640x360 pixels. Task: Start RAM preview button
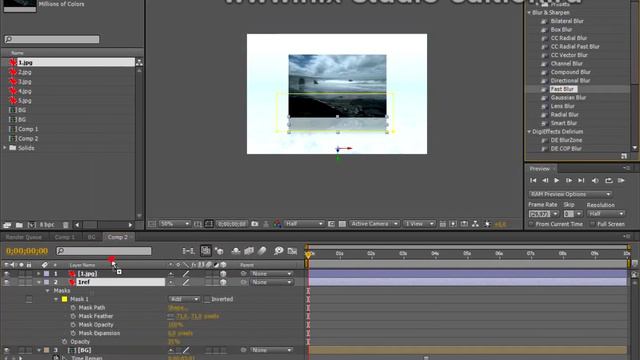coord(621,180)
